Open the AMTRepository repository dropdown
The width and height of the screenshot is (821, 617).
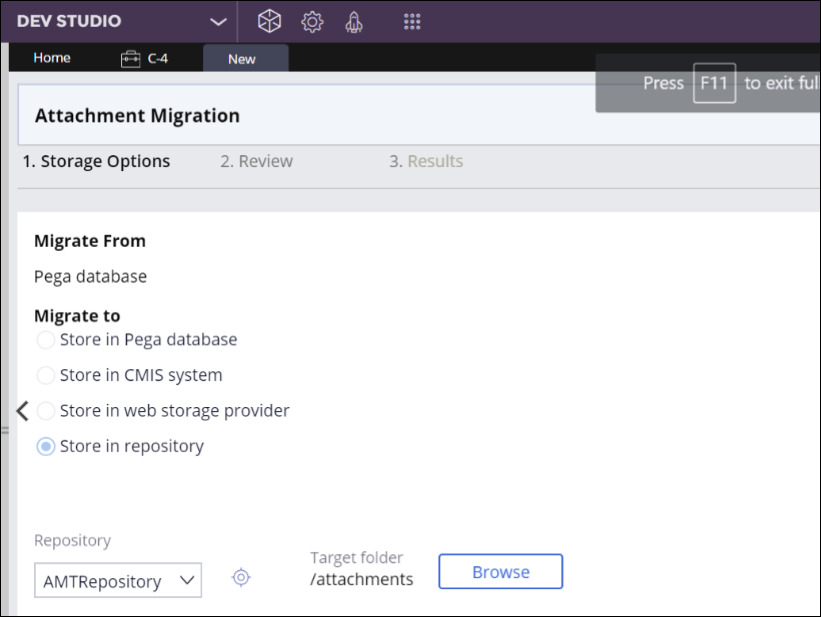tap(118, 581)
